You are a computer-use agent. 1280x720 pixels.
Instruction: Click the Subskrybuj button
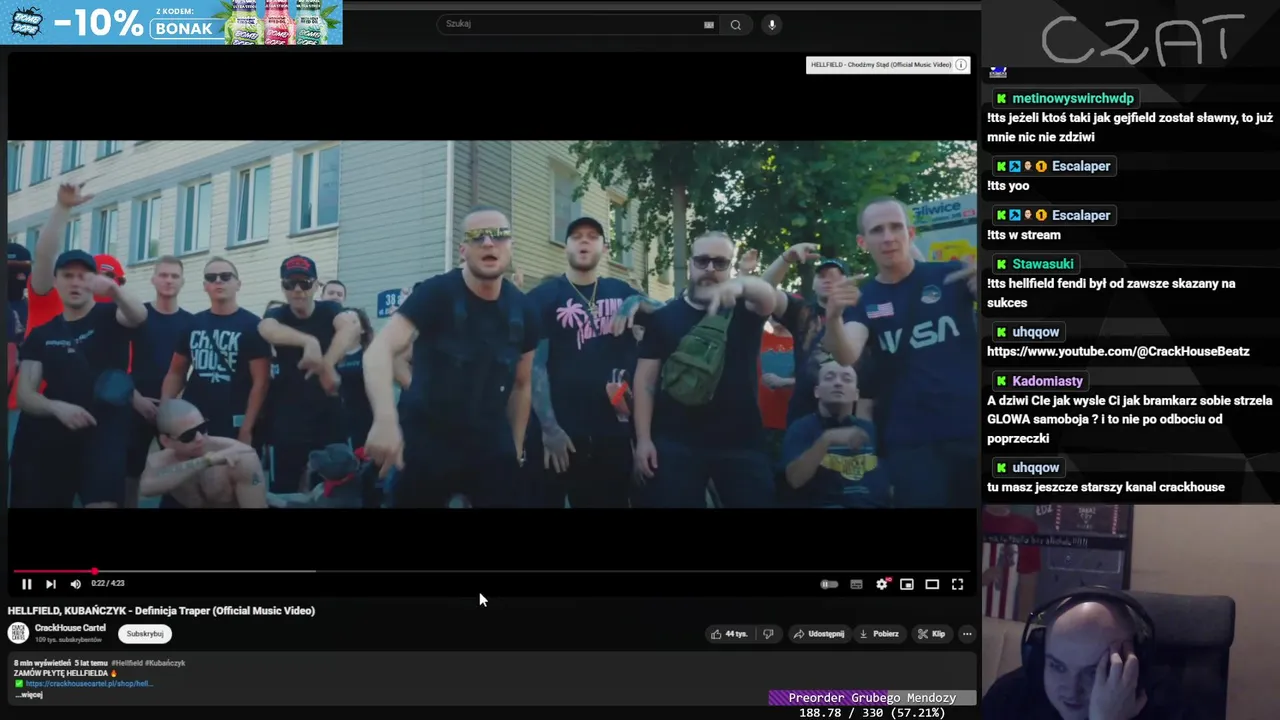click(x=145, y=634)
